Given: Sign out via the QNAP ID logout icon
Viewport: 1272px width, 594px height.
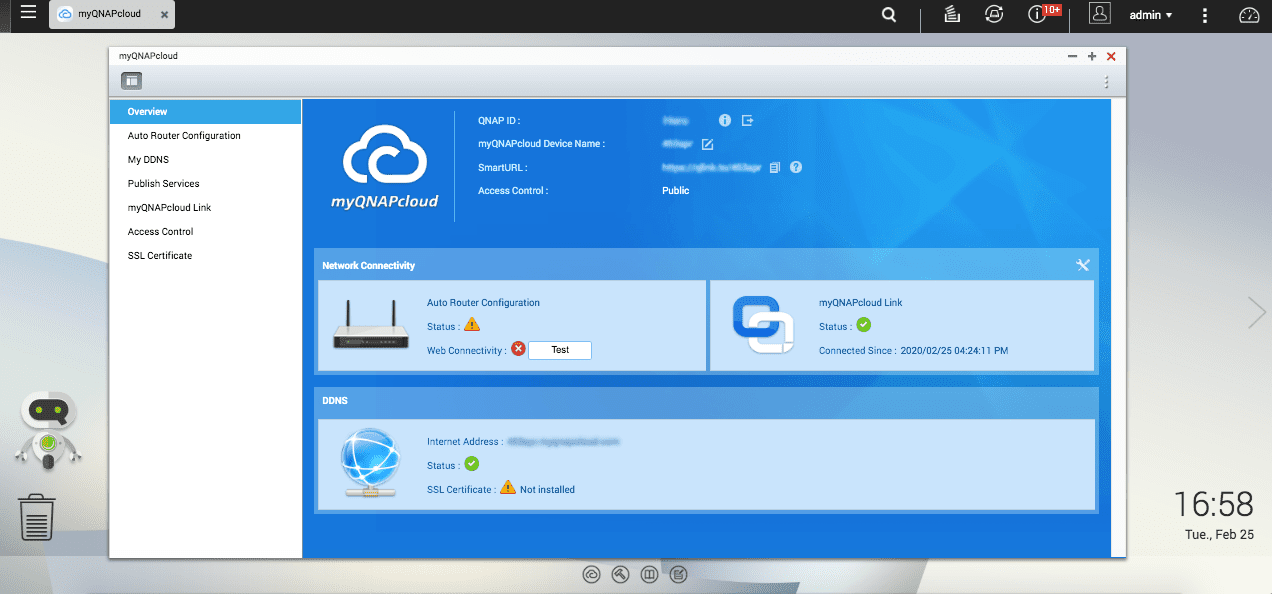Looking at the screenshot, I should (747, 120).
